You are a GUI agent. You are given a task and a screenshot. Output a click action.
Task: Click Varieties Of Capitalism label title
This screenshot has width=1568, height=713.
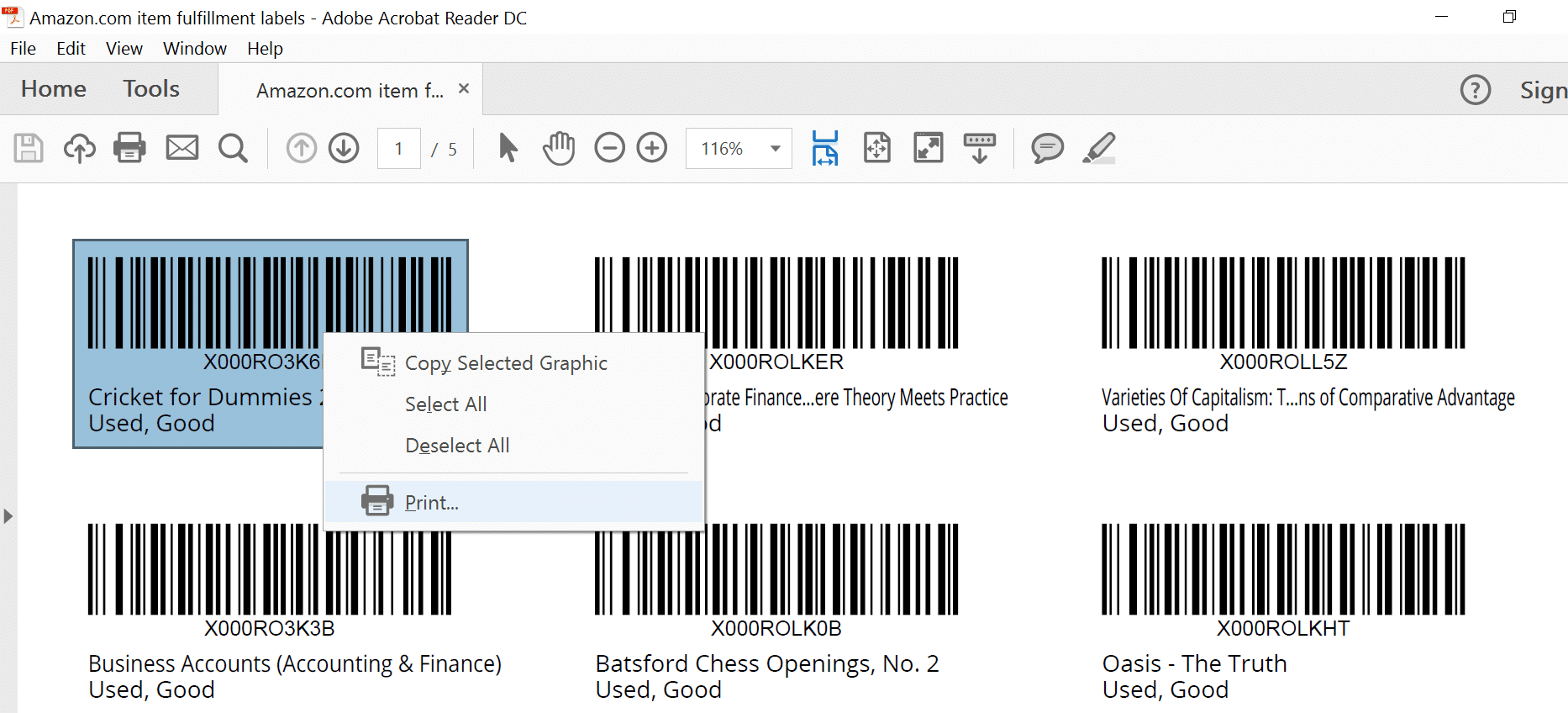click(x=1308, y=397)
